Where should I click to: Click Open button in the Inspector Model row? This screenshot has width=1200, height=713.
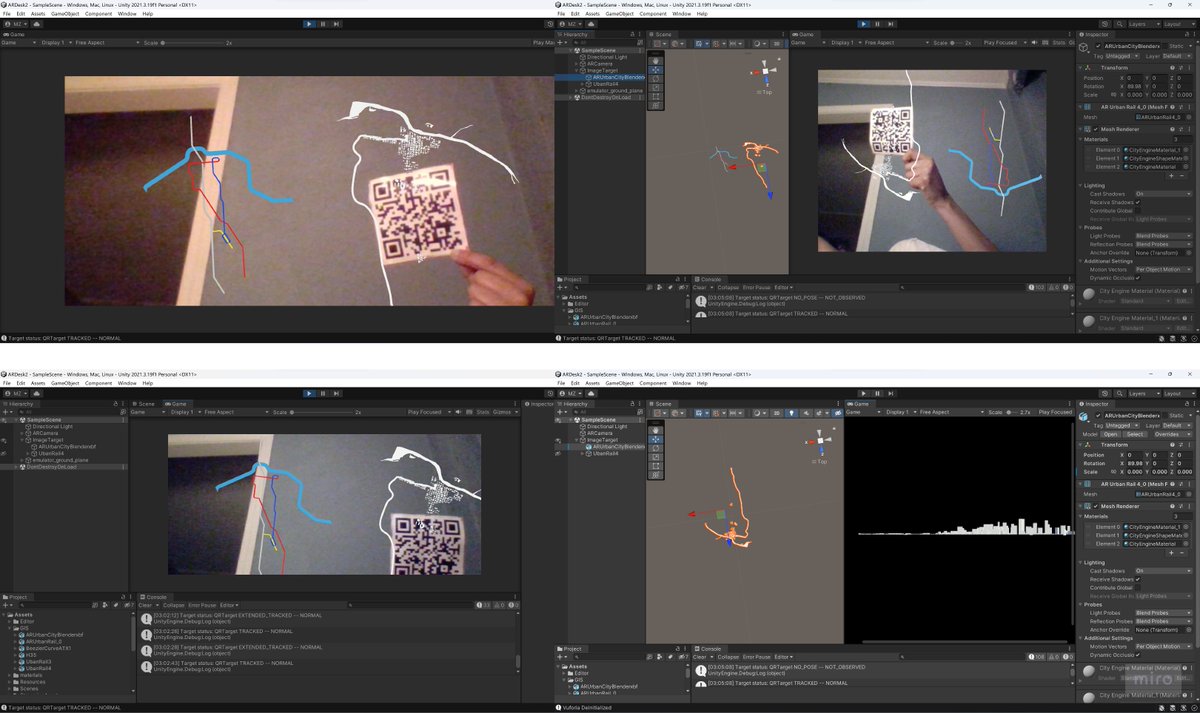click(1110, 434)
